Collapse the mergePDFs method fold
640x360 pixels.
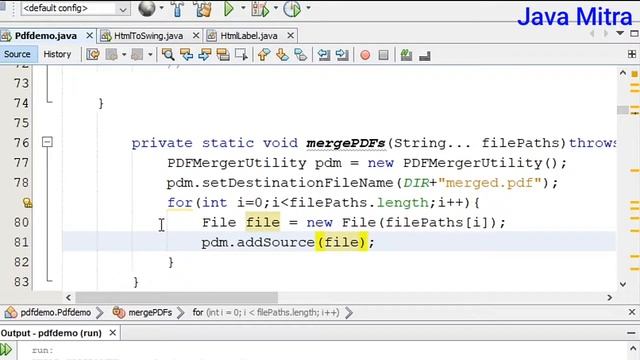point(47,142)
